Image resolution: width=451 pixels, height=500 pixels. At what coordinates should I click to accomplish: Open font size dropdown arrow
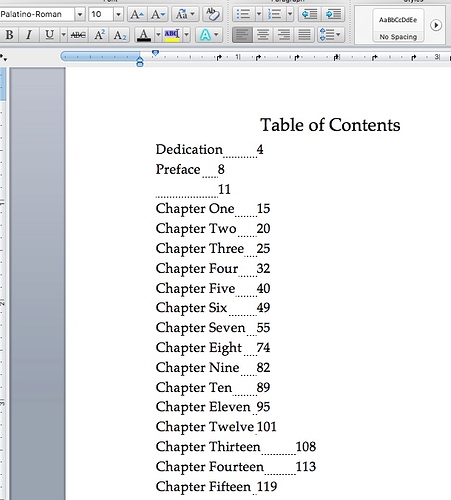click(x=118, y=14)
